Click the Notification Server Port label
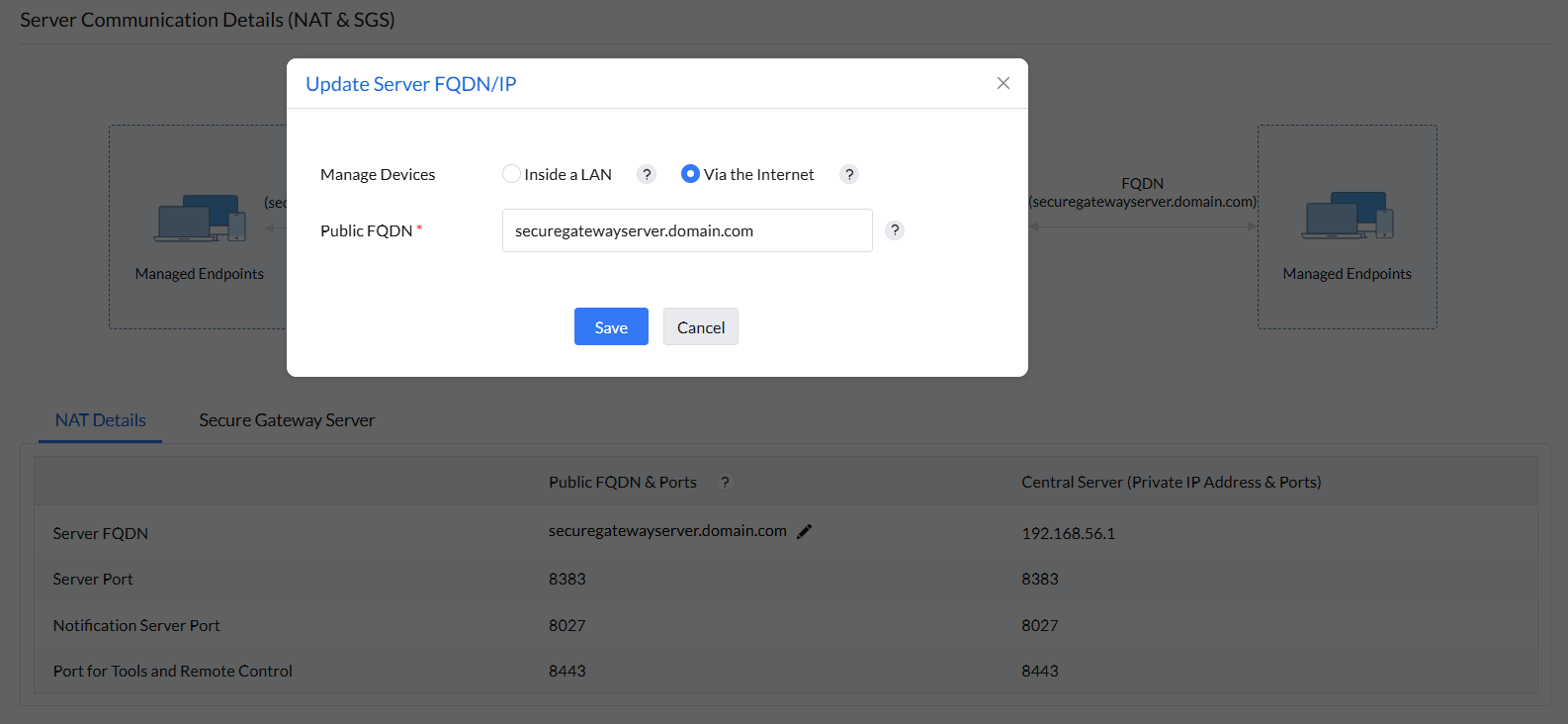The image size is (1568, 724). 136,625
